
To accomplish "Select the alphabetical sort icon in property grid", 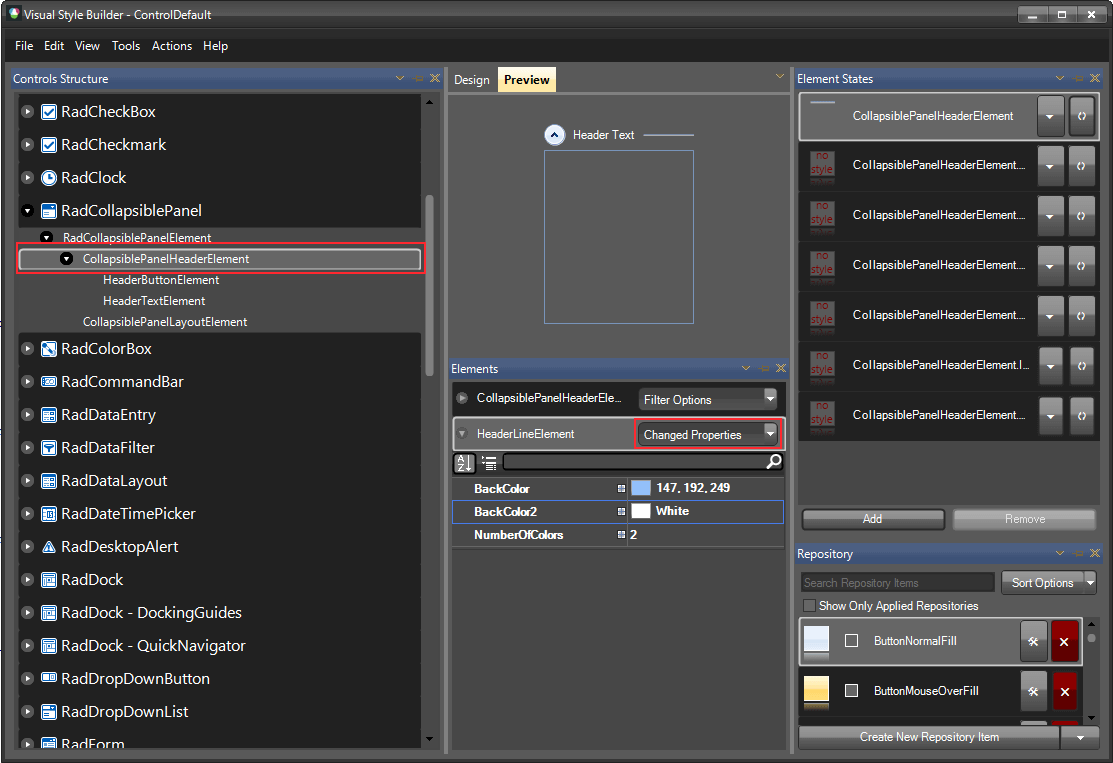I will (463, 462).
